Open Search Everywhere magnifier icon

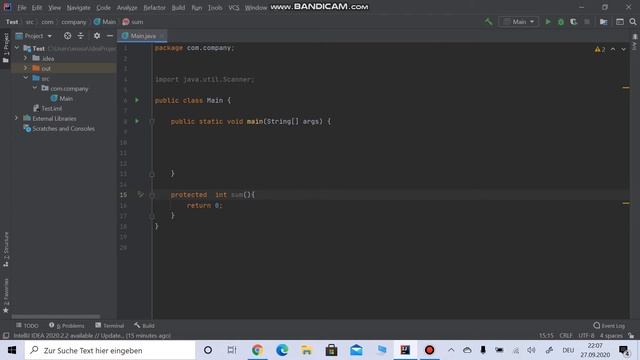(633, 22)
